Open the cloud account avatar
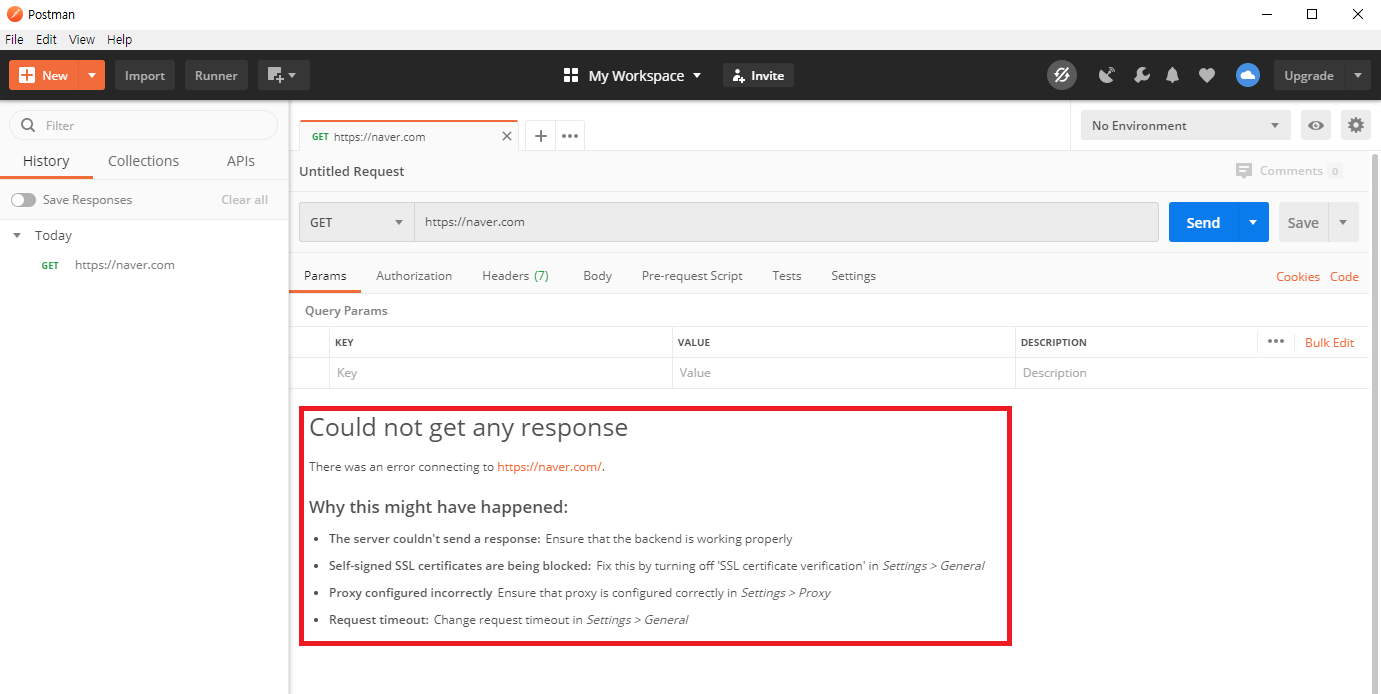The height and width of the screenshot is (694, 1381). coord(1247,75)
